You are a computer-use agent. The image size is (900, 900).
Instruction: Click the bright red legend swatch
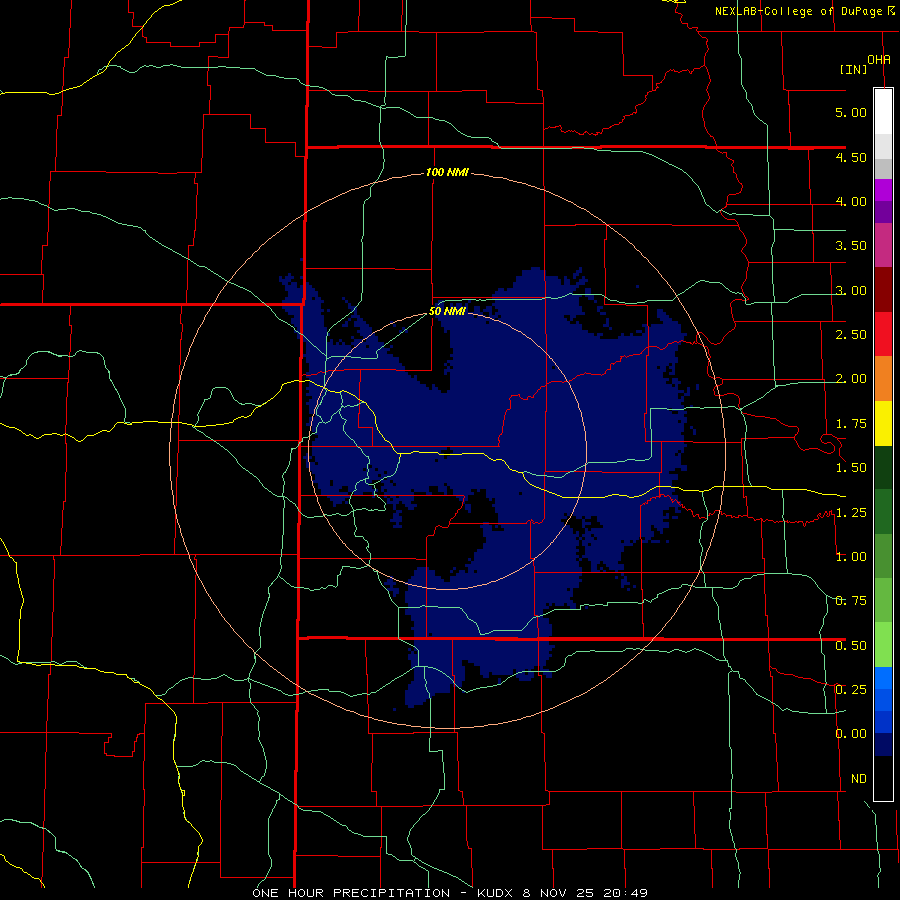883,334
